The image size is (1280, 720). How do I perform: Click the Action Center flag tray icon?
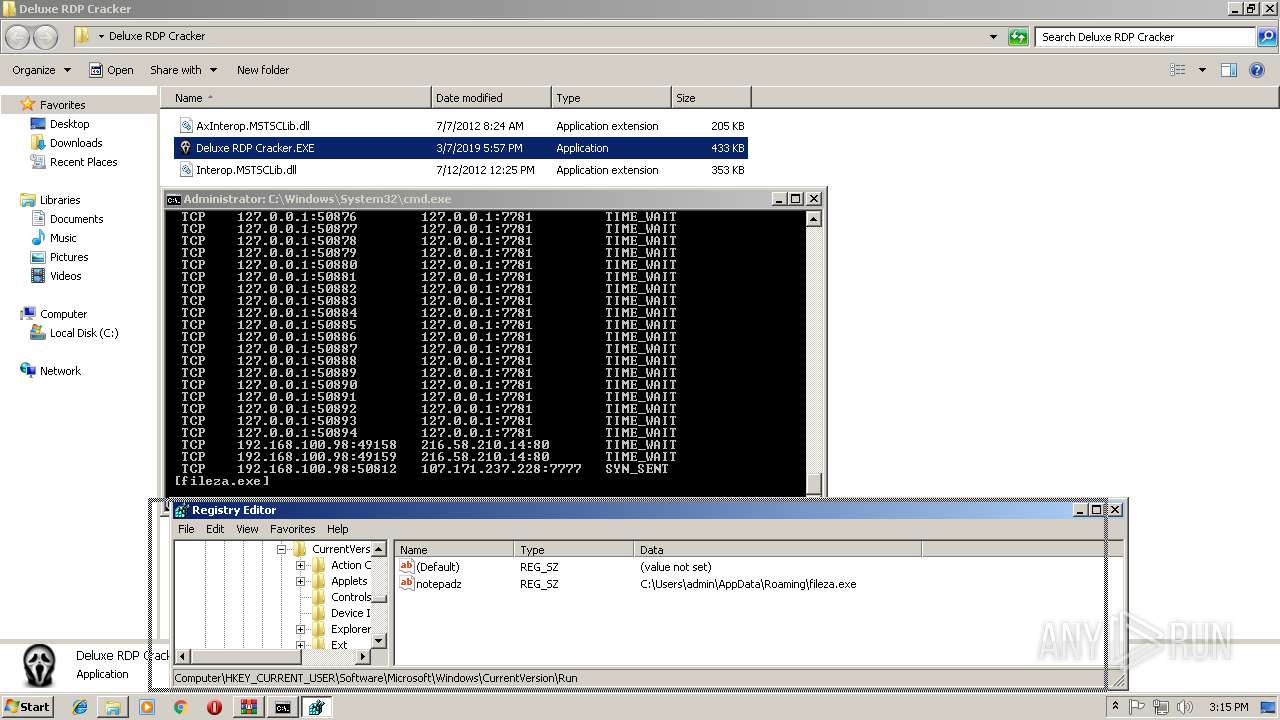pos(1138,707)
